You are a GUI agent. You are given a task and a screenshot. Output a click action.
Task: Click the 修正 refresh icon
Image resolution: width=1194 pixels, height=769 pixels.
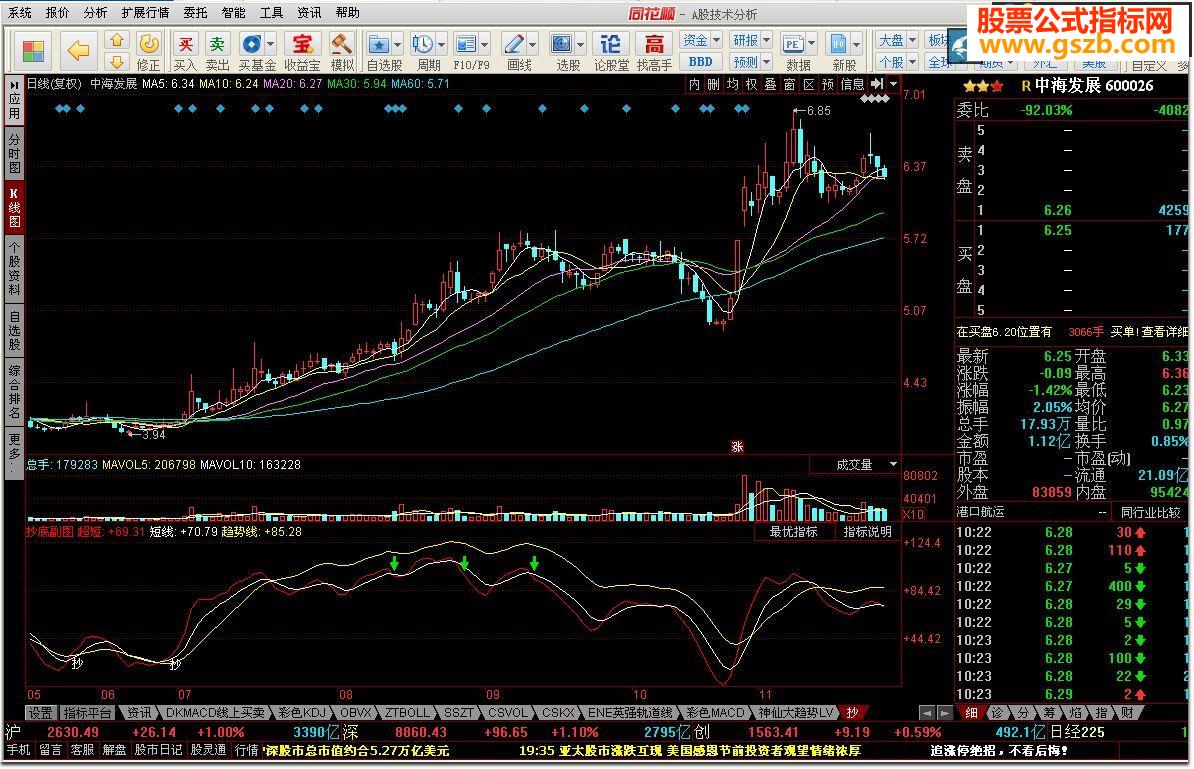click(x=148, y=44)
